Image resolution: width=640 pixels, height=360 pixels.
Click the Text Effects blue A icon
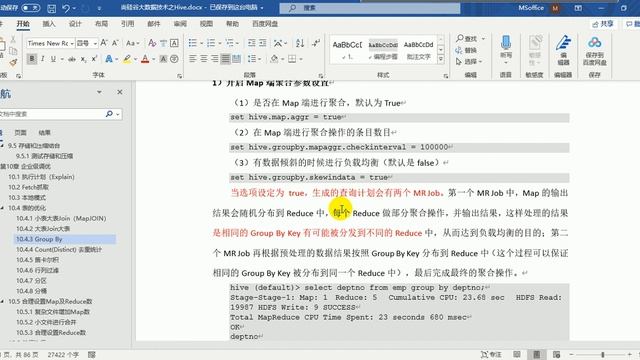point(109,59)
